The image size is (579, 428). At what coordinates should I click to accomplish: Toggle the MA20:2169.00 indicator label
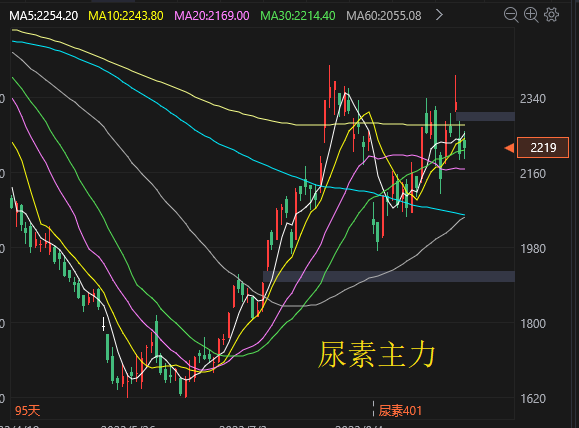(x=212, y=16)
